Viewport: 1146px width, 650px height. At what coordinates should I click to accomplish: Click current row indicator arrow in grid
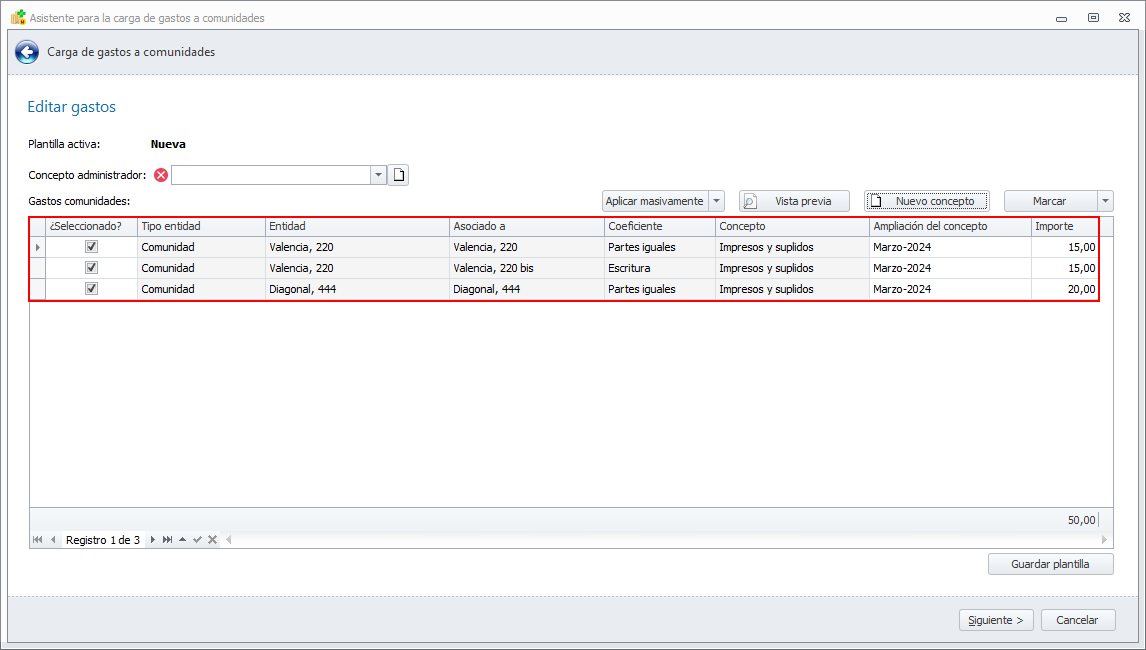[37, 247]
